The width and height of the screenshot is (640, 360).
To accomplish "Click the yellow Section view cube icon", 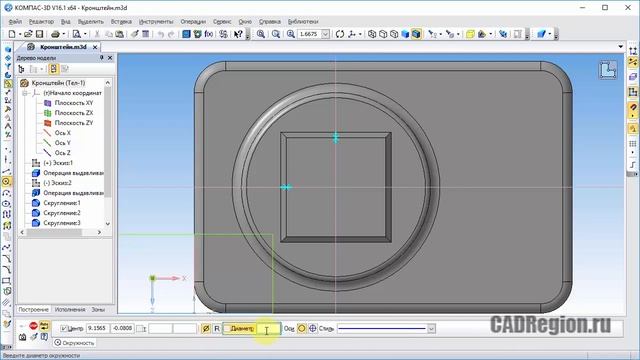I will (x=470, y=34).
